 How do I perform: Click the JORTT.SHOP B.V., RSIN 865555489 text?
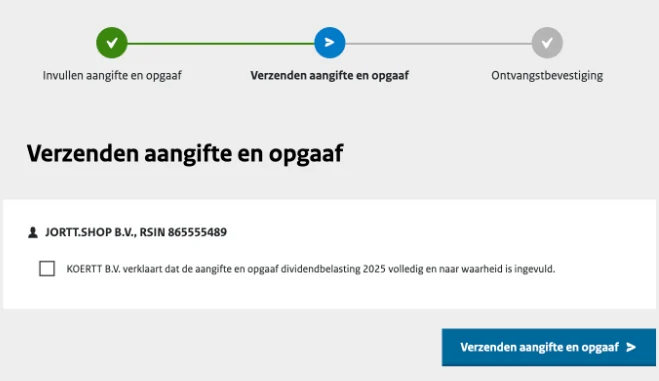pyautogui.click(x=136, y=232)
